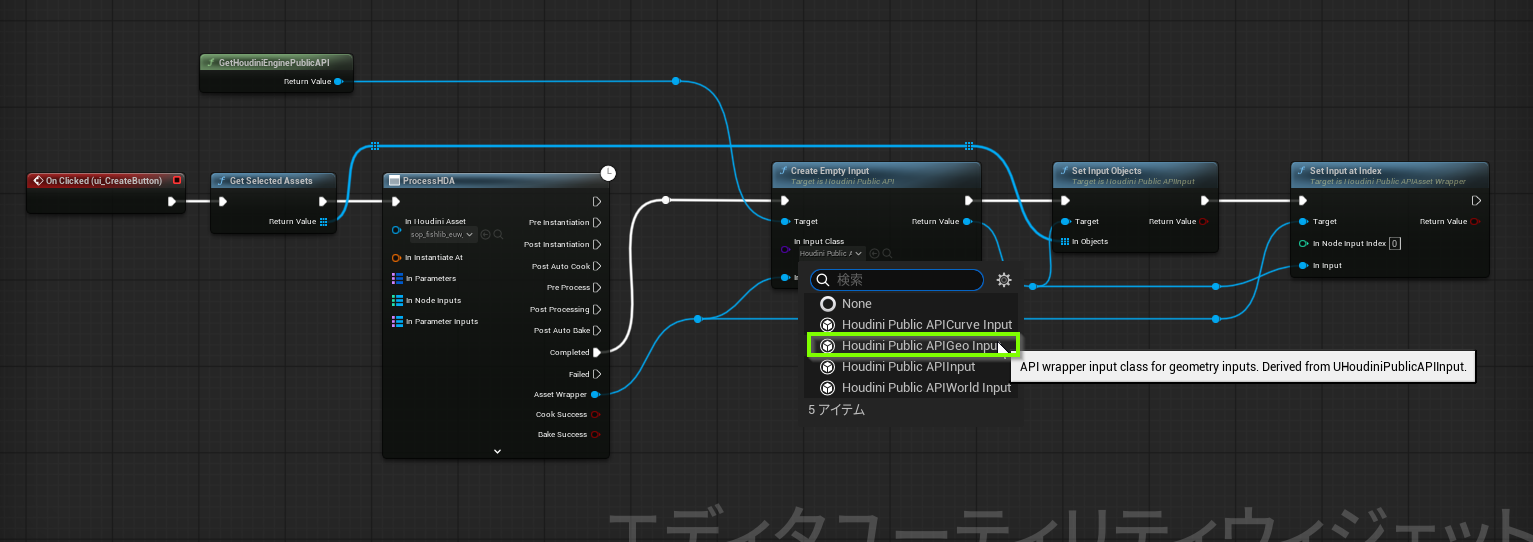
Task: Click Use Selected arrow beside In Houdini Asset
Action: [485, 235]
